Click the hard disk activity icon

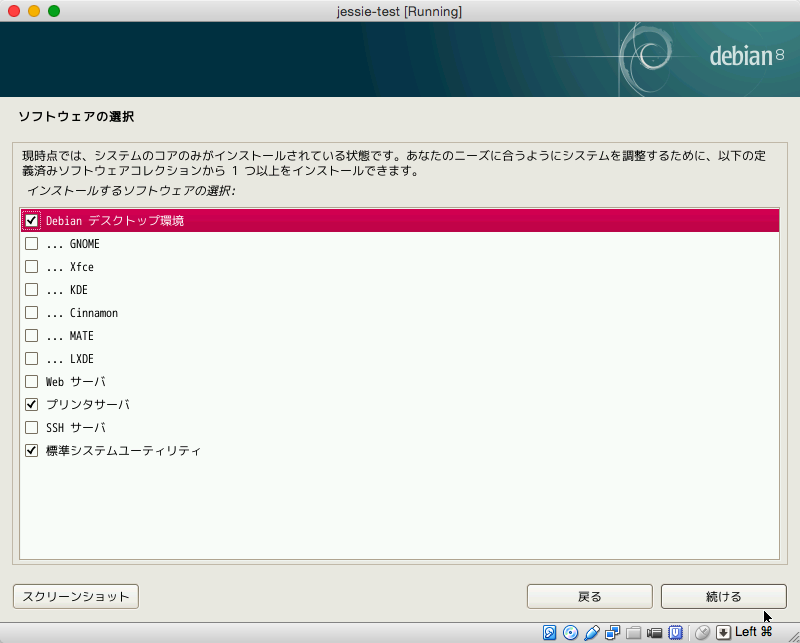pos(549,633)
